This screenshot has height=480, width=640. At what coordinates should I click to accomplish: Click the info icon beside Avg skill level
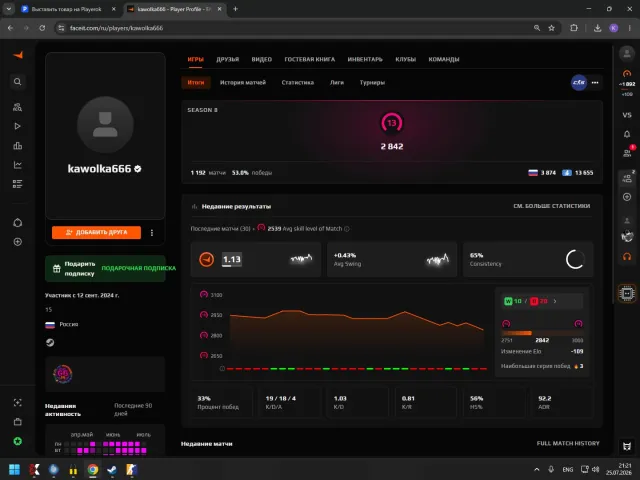[347, 229]
